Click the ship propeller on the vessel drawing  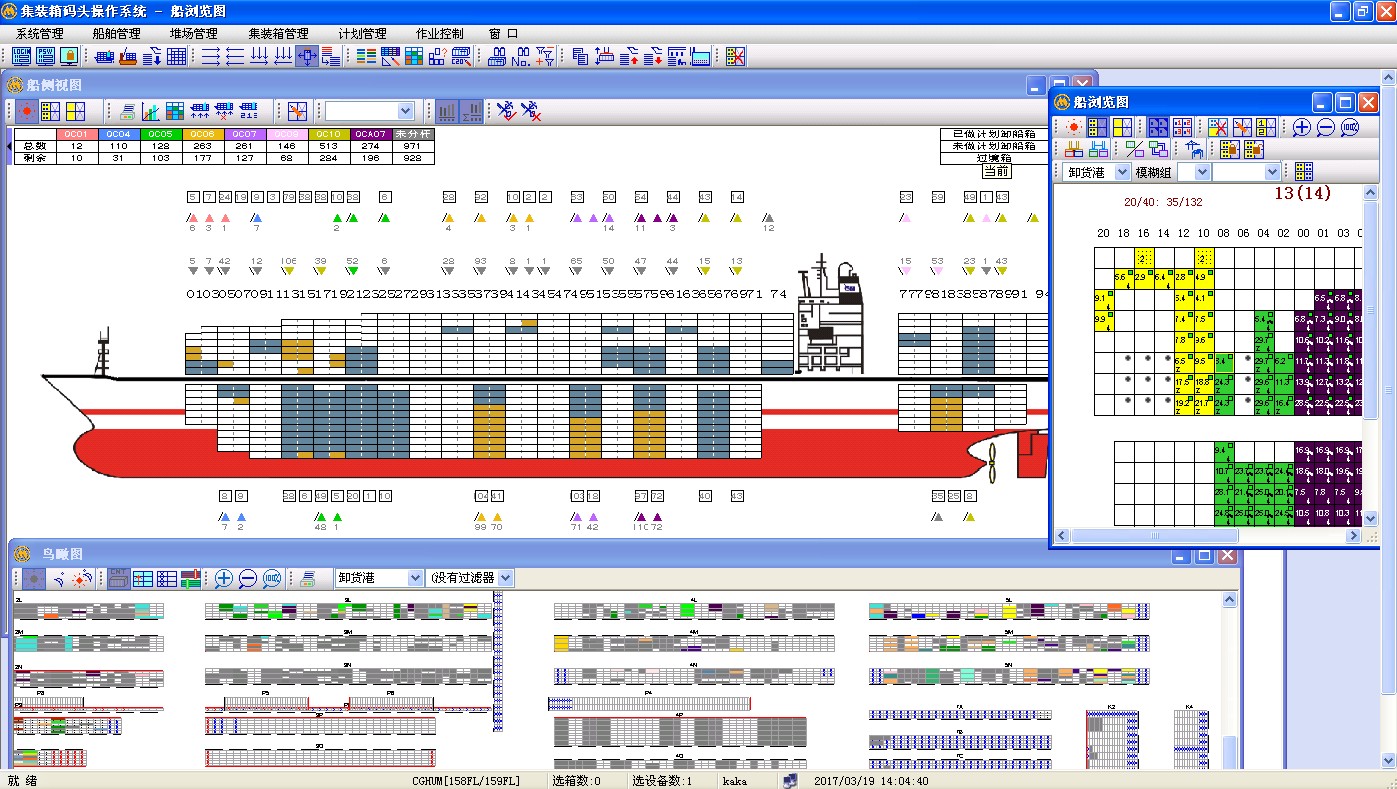pyautogui.click(x=993, y=461)
